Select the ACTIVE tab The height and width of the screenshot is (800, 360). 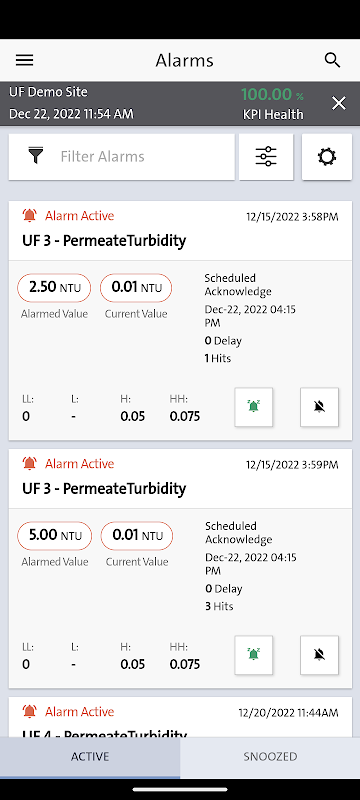tap(90, 757)
